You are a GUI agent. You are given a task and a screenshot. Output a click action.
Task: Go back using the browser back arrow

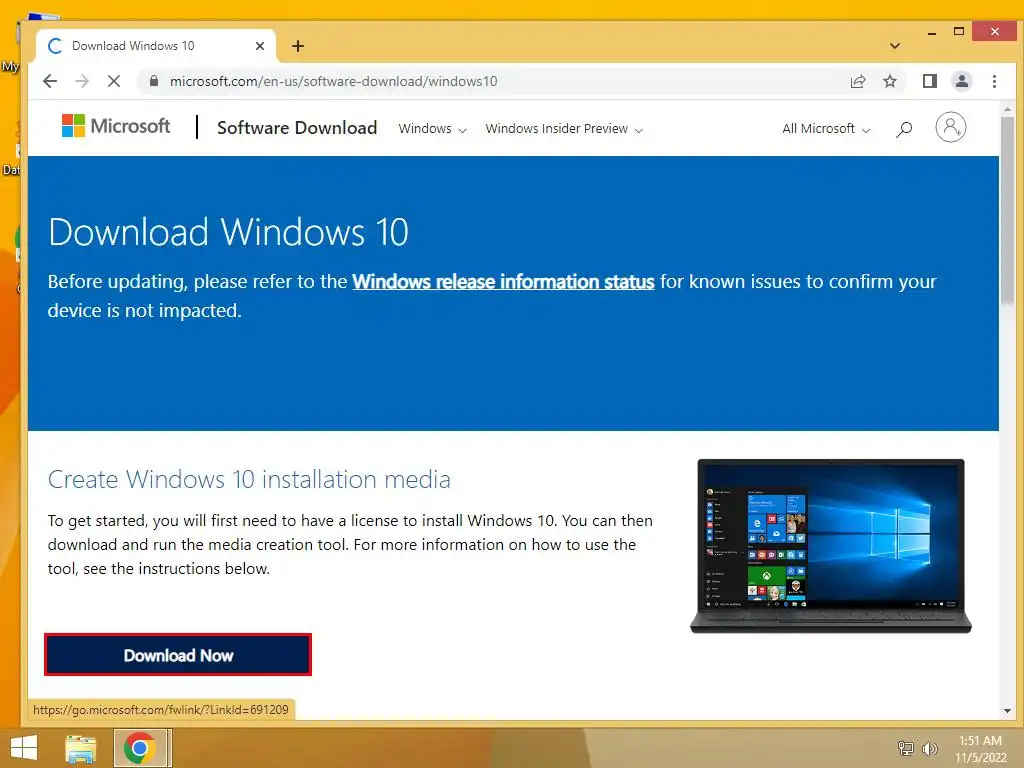(x=50, y=81)
